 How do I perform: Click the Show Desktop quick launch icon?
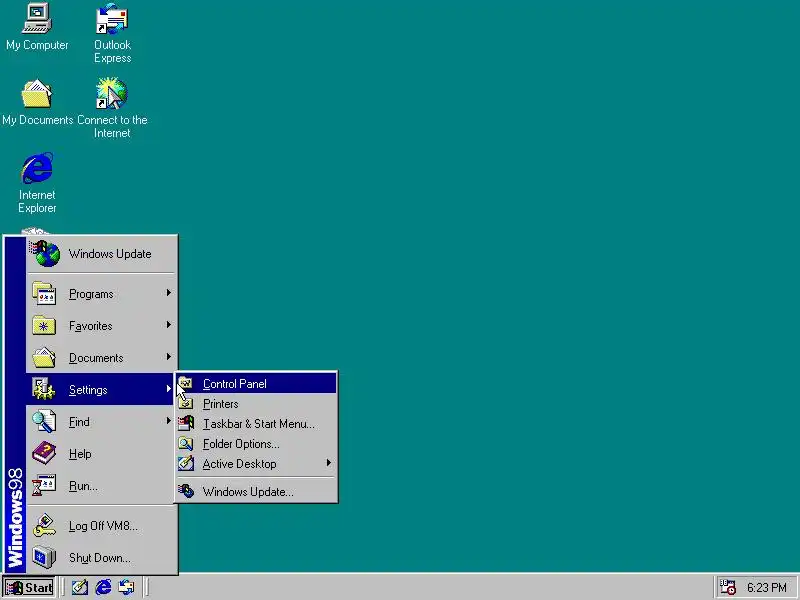coord(80,587)
